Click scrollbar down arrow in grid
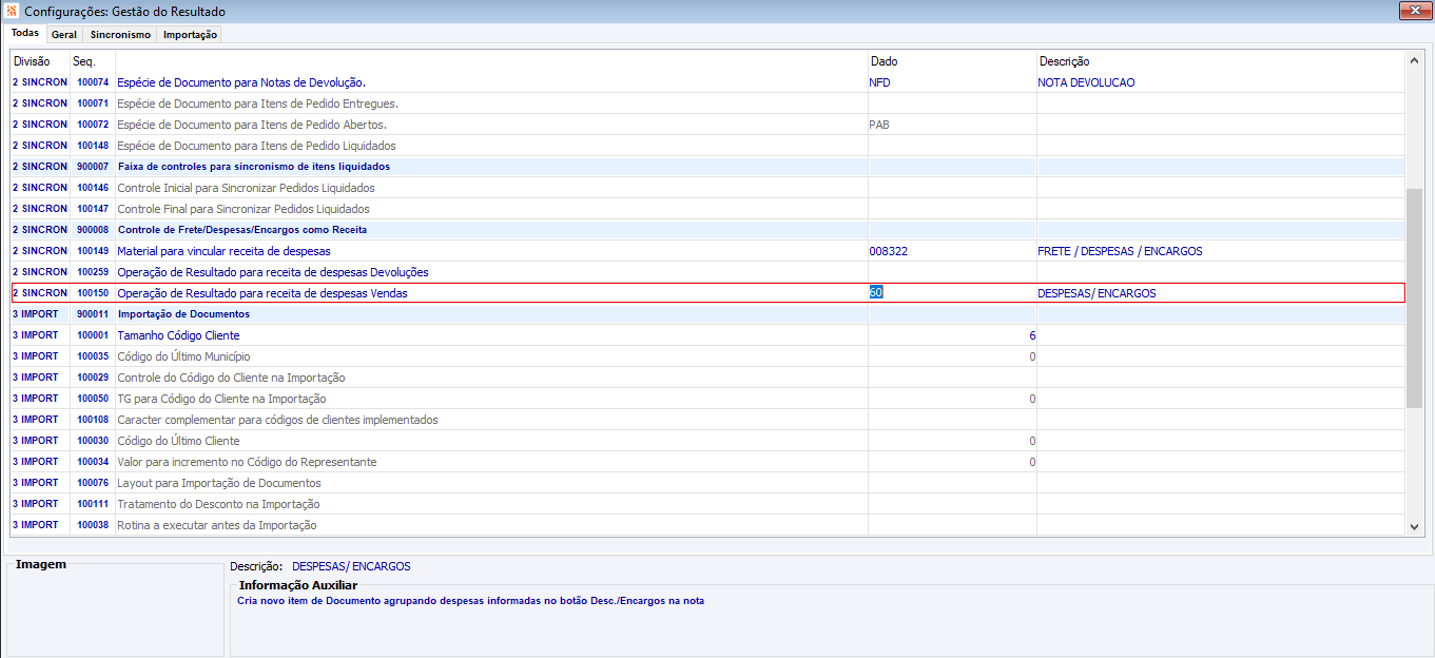The width and height of the screenshot is (1435, 658). pyautogui.click(x=1413, y=526)
